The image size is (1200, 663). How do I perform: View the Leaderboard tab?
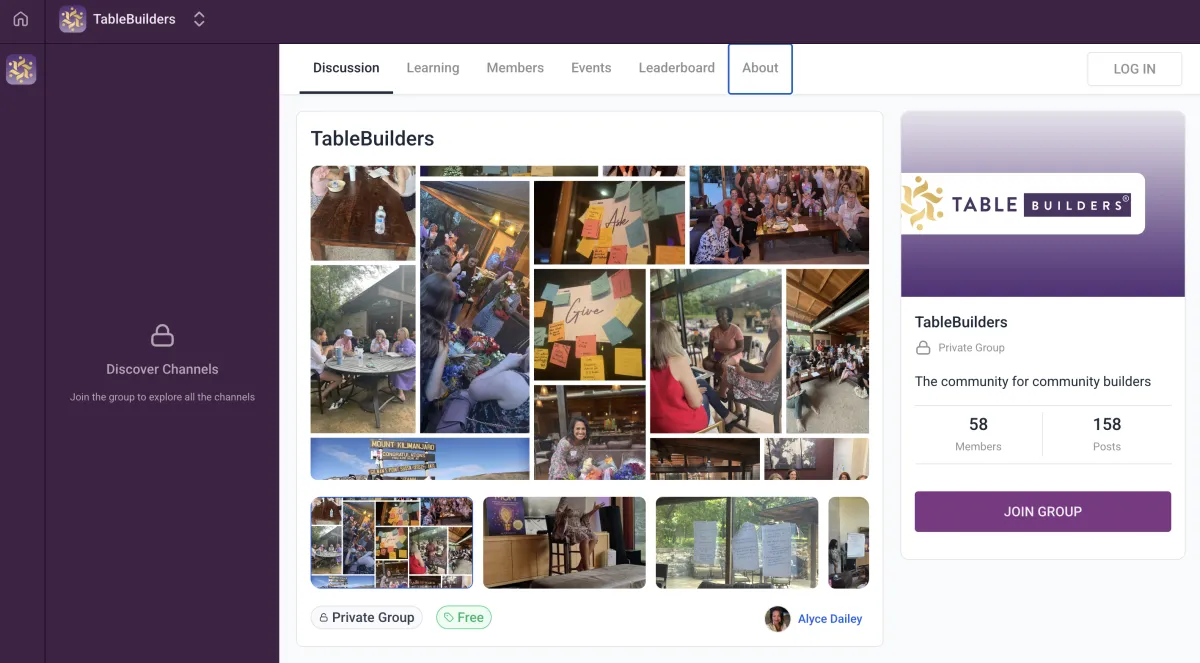pyautogui.click(x=677, y=68)
